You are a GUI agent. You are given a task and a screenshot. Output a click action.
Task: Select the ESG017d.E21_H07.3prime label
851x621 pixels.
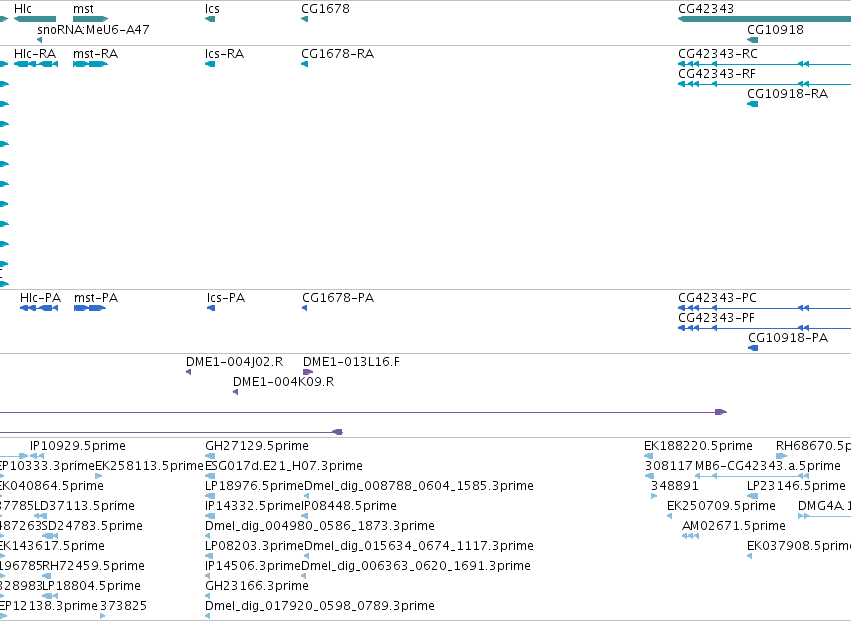(x=284, y=466)
